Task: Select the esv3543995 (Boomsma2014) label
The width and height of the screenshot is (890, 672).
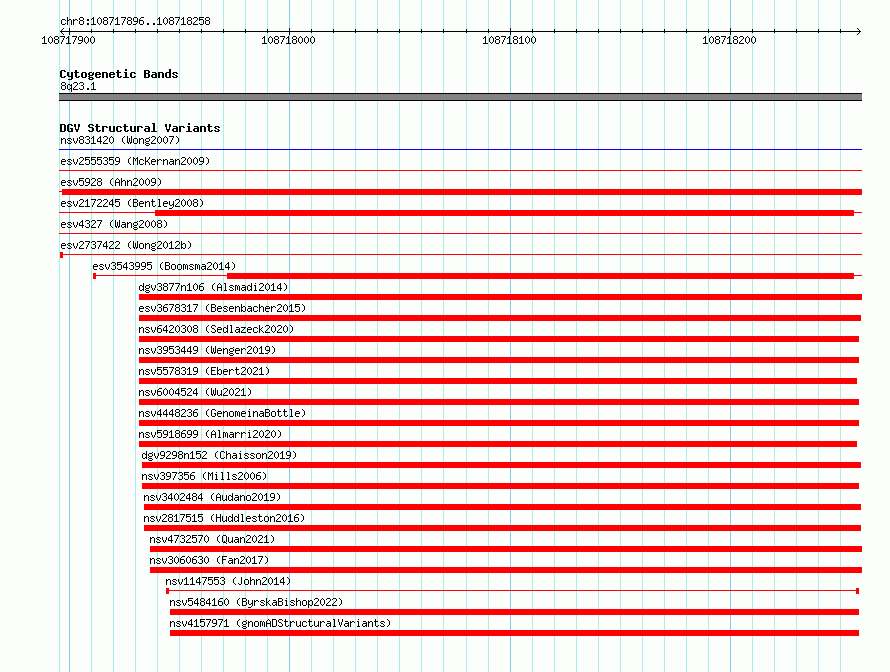Action: (x=164, y=266)
